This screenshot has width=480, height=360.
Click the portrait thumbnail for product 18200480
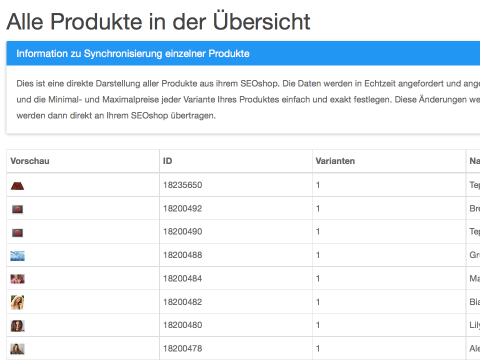point(17,325)
